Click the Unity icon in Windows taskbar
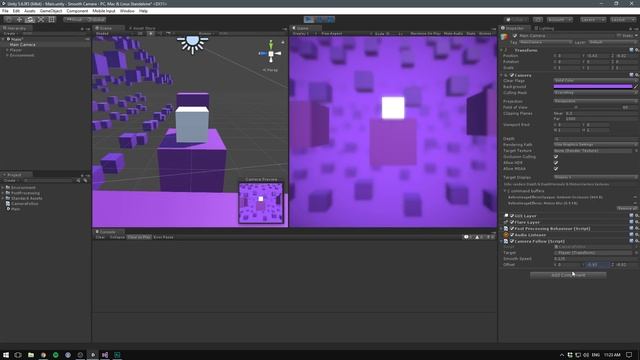The width and height of the screenshot is (640, 360). (93, 355)
